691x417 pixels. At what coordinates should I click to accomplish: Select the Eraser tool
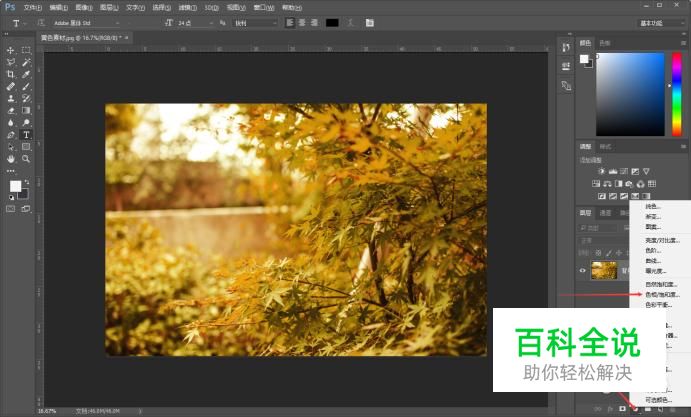11,111
